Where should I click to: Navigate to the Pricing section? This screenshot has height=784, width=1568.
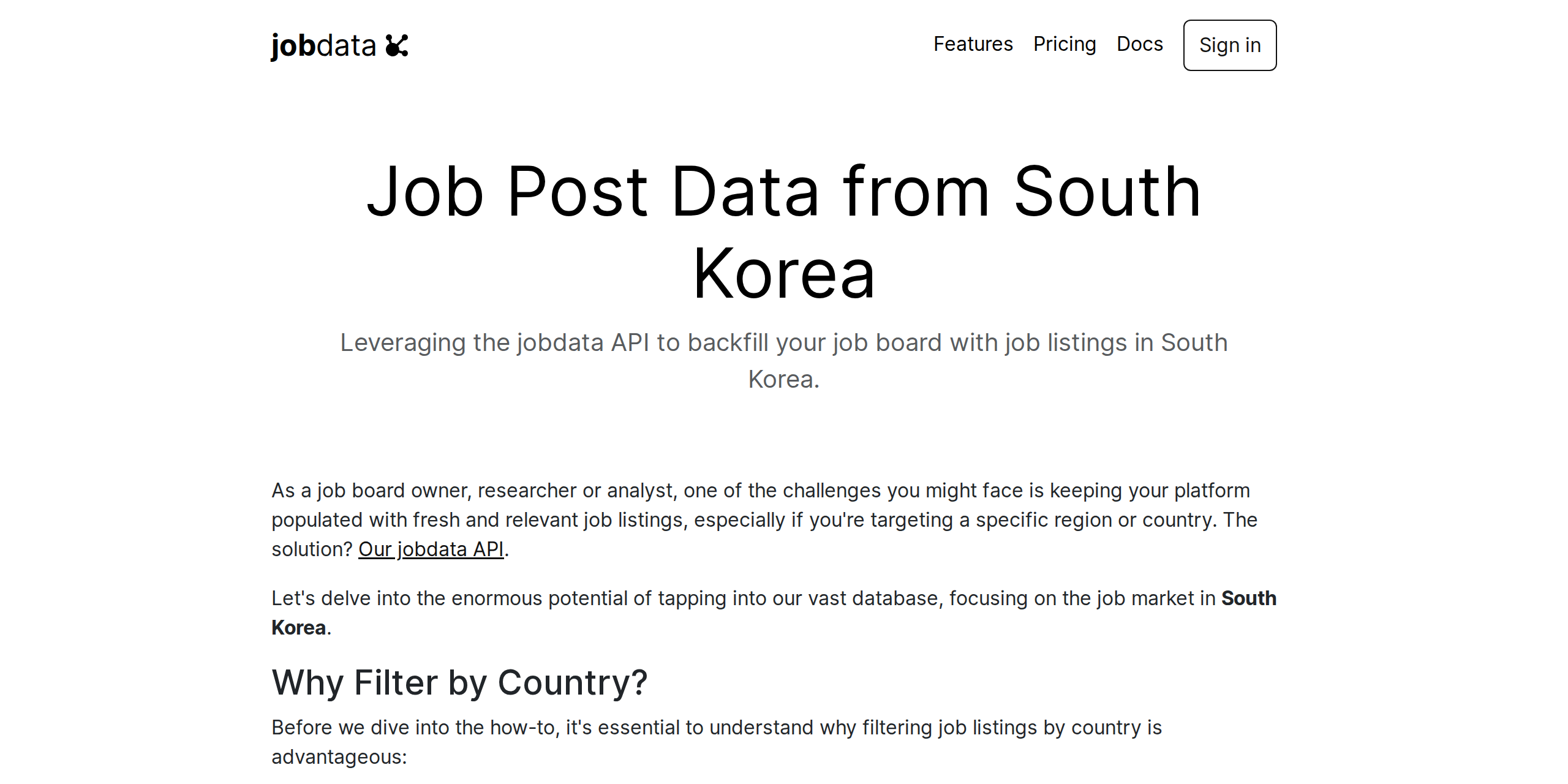click(x=1065, y=44)
